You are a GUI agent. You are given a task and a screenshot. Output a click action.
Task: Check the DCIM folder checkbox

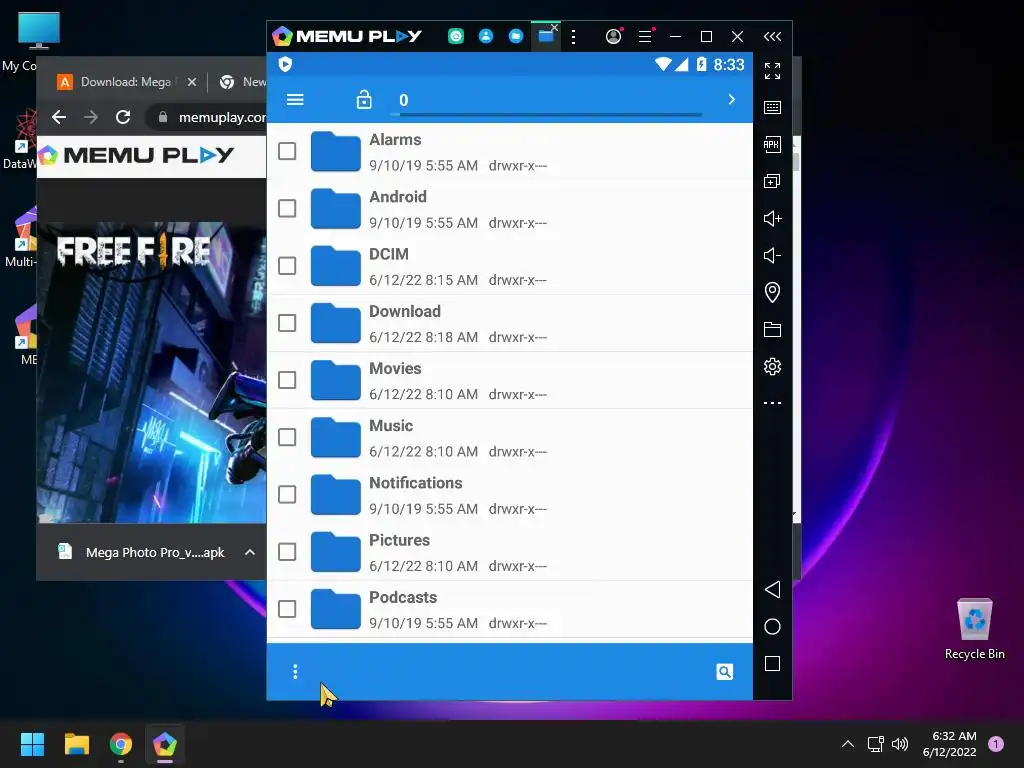coord(287,266)
